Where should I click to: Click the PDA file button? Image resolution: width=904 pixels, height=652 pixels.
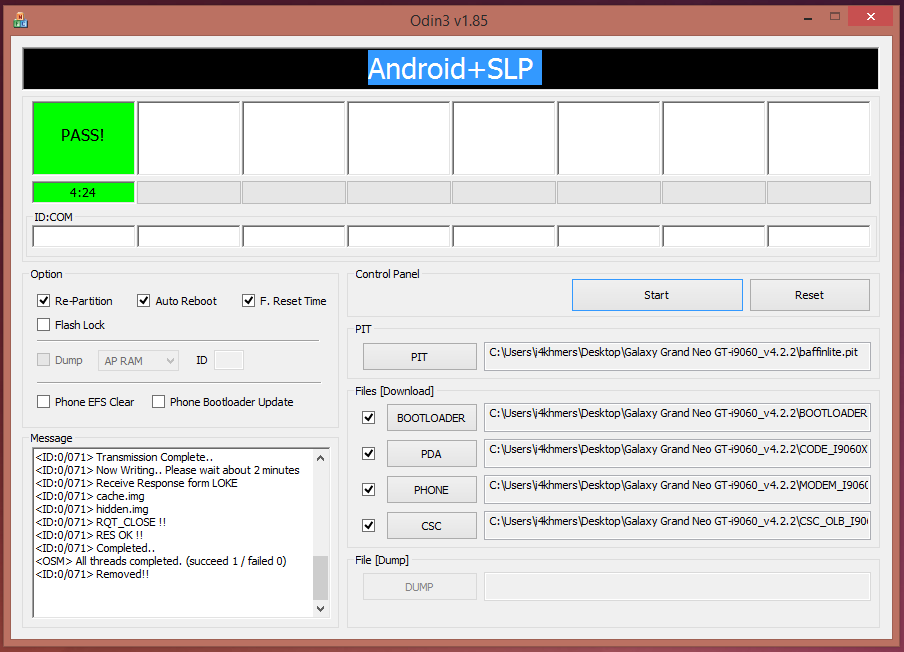(x=431, y=454)
